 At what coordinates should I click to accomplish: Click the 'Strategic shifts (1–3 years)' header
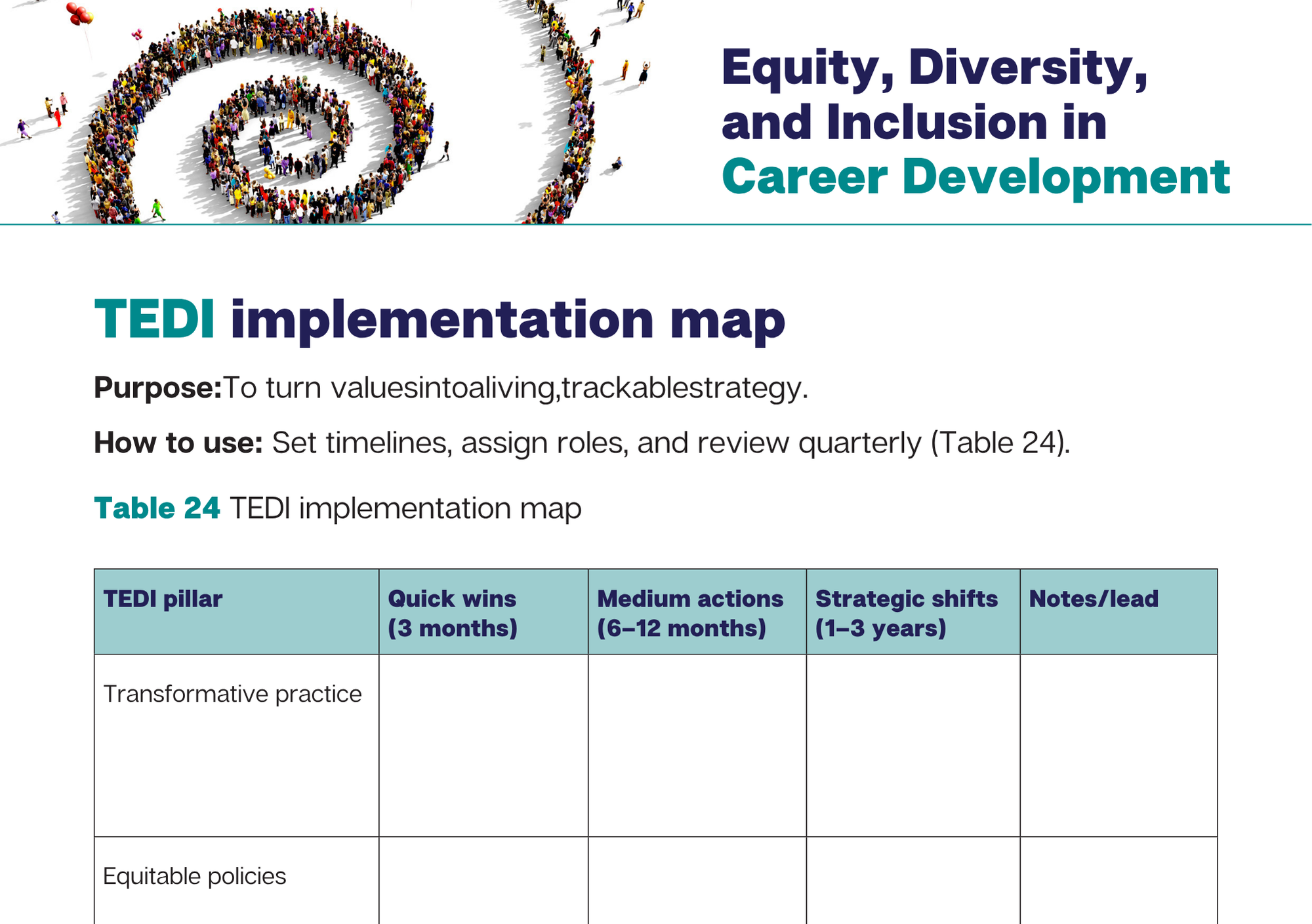coord(906,613)
